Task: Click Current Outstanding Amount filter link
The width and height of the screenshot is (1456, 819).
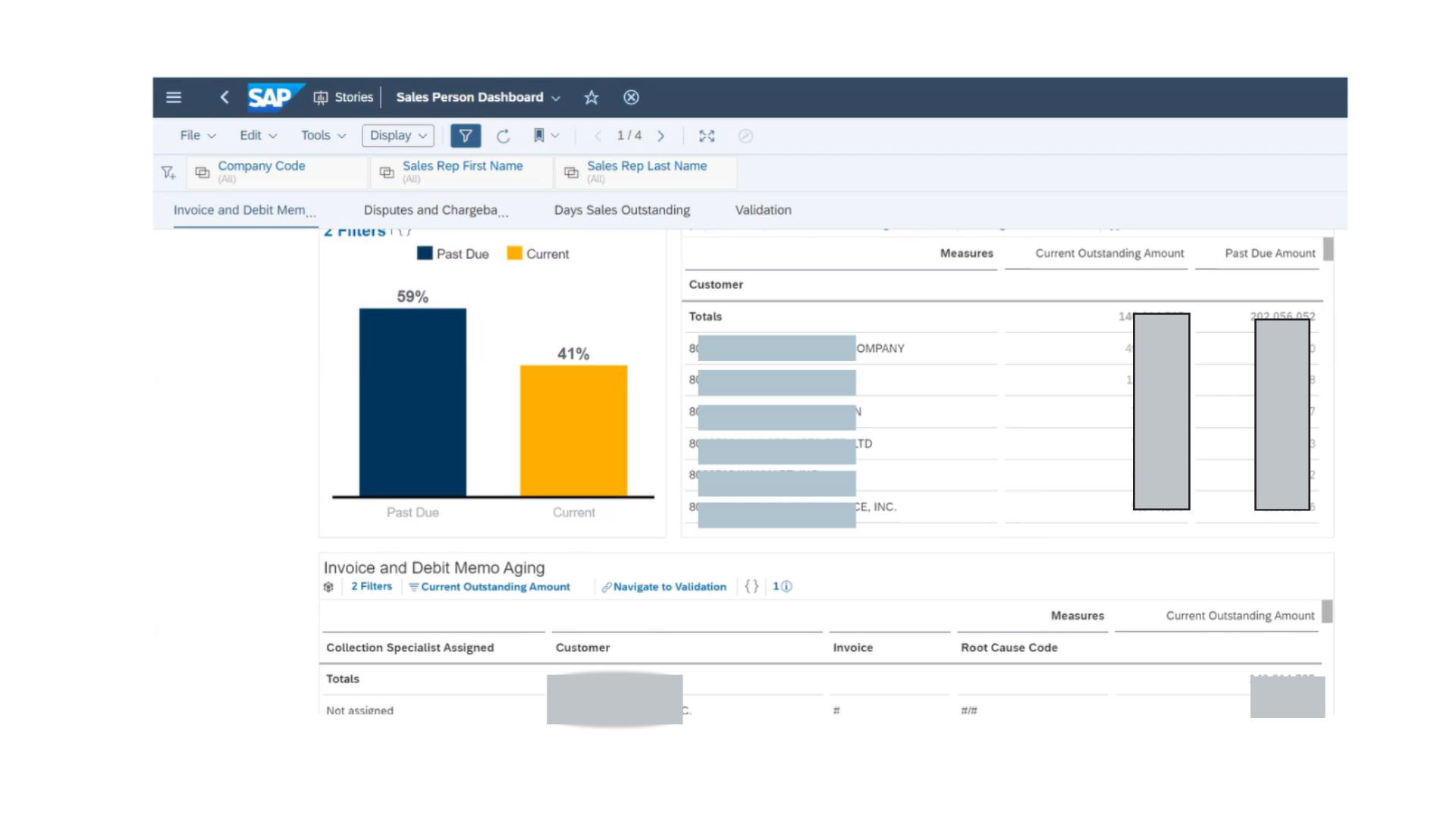Action: [489, 587]
